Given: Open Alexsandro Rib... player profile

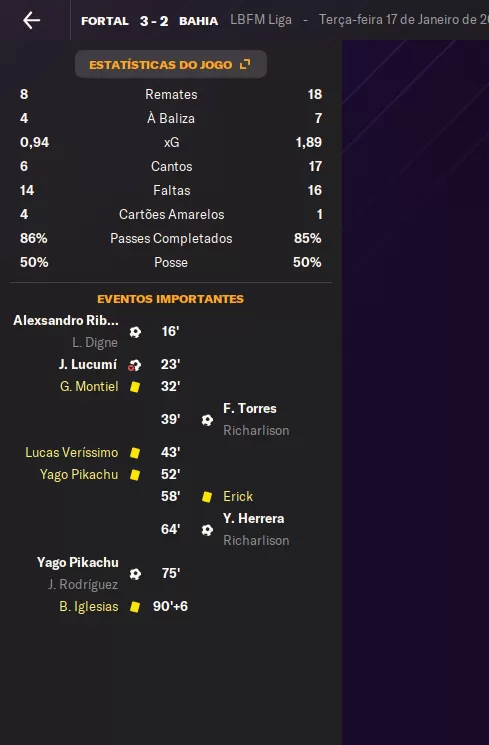Looking at the screenshot, I should [x=66, y=320].
